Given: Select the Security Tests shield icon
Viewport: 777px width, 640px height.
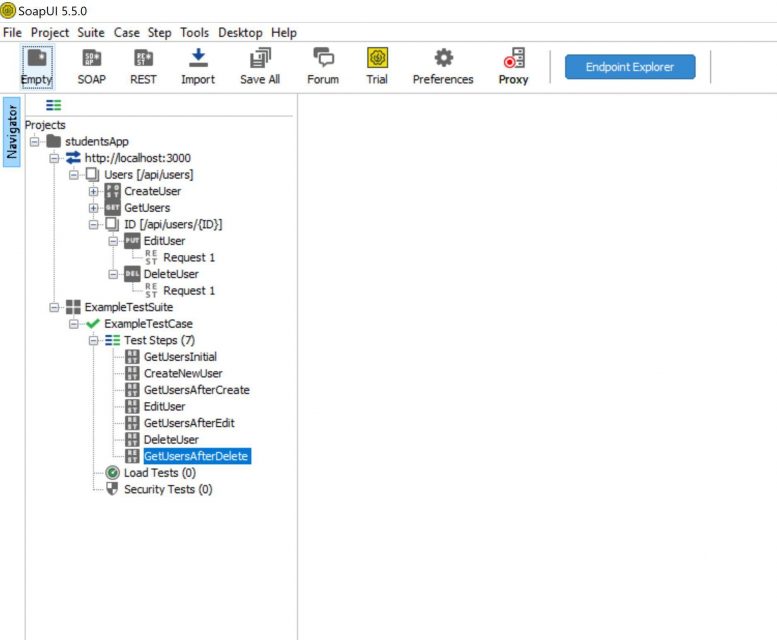Looking at the screenshot, I should [112, 489].
